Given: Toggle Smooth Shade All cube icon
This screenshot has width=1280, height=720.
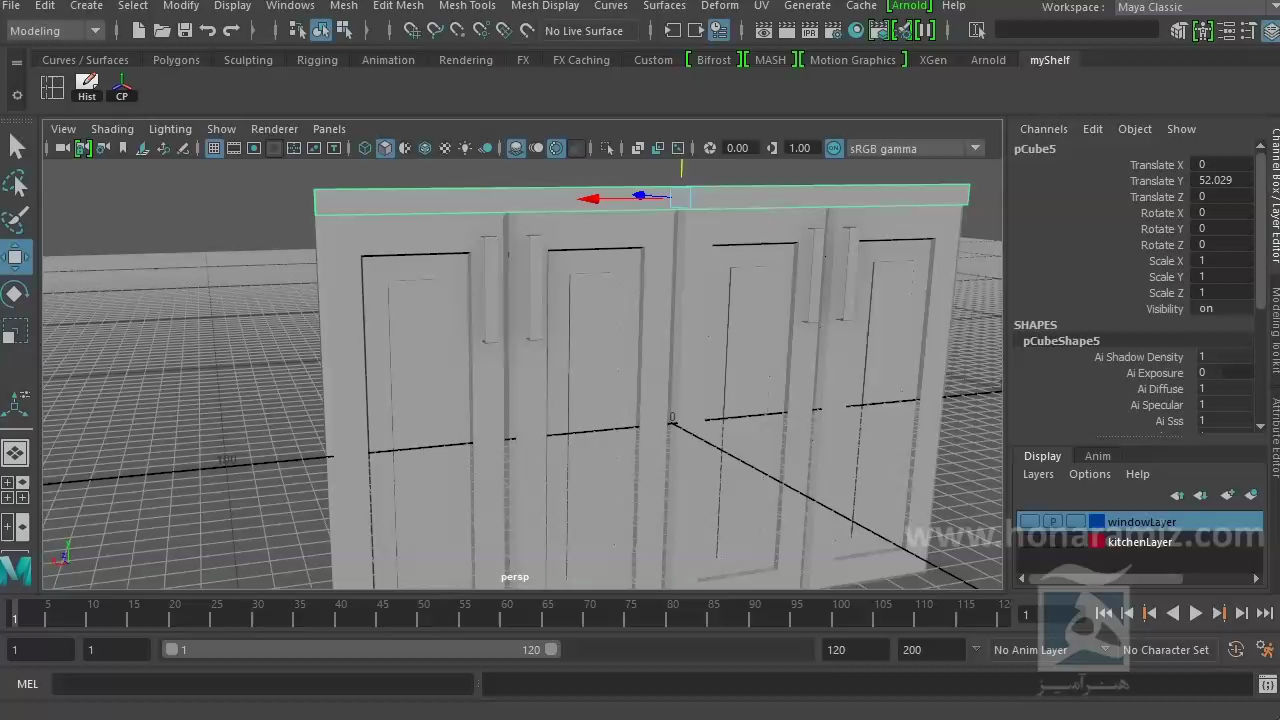Looking at the screenshot, I should pyautogui.click(x=385, y=148).
